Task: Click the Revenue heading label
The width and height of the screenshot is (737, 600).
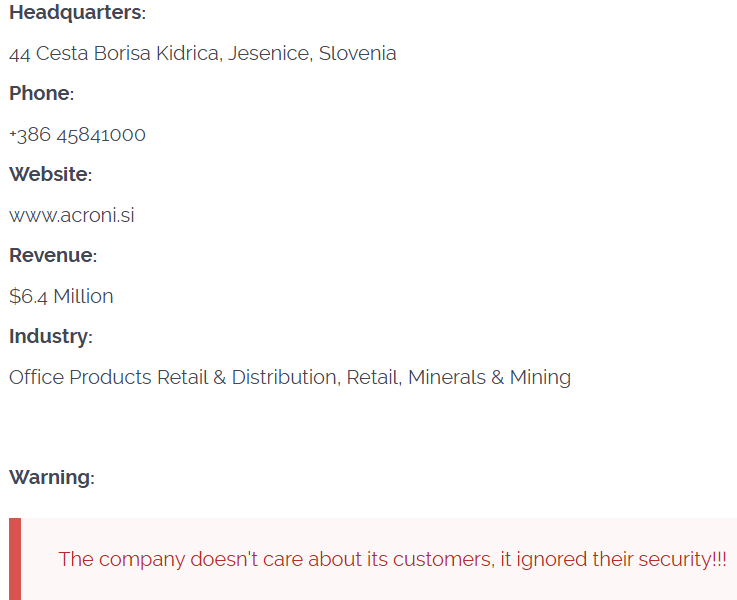Action: [52, 256]
